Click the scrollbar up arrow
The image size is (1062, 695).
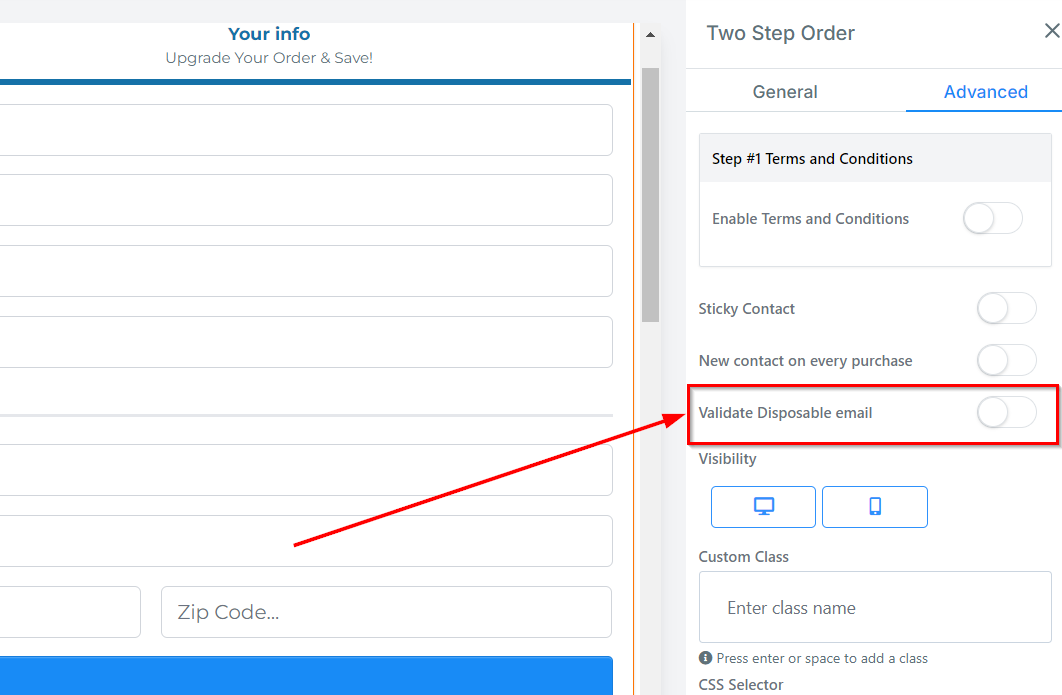coord(650,35)
